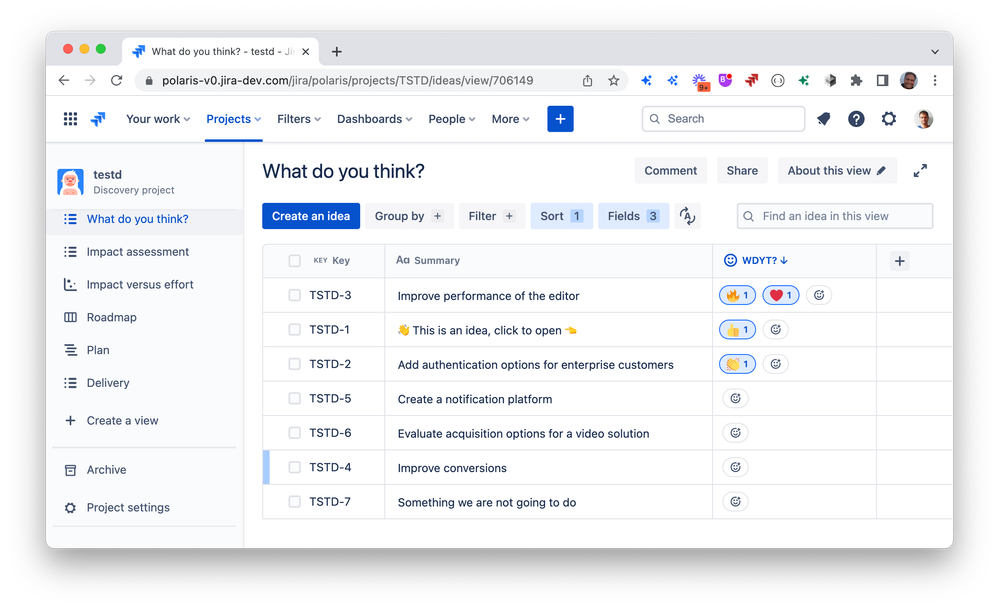
Task: Check the TSTD-4 row checkbox
Action: (x=294, y=467)
